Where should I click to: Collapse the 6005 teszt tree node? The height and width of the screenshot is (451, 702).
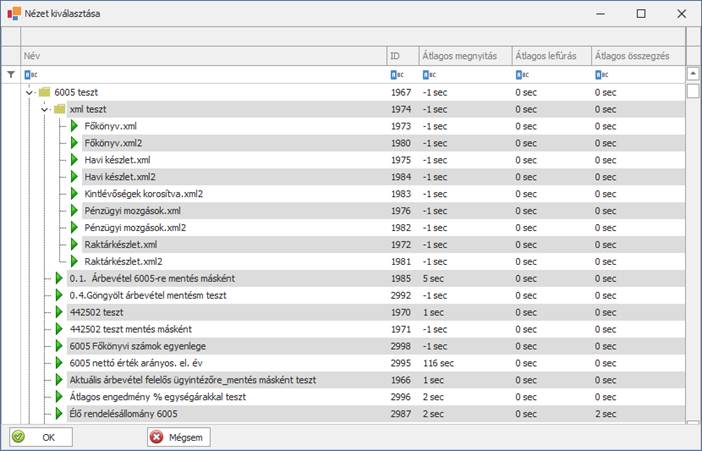29,92
